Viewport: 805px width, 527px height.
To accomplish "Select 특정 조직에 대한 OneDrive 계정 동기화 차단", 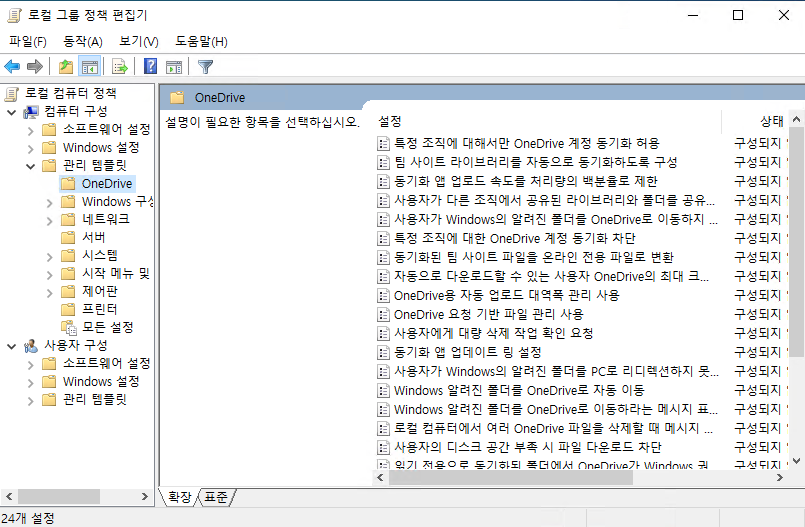I will coord(514,238).
